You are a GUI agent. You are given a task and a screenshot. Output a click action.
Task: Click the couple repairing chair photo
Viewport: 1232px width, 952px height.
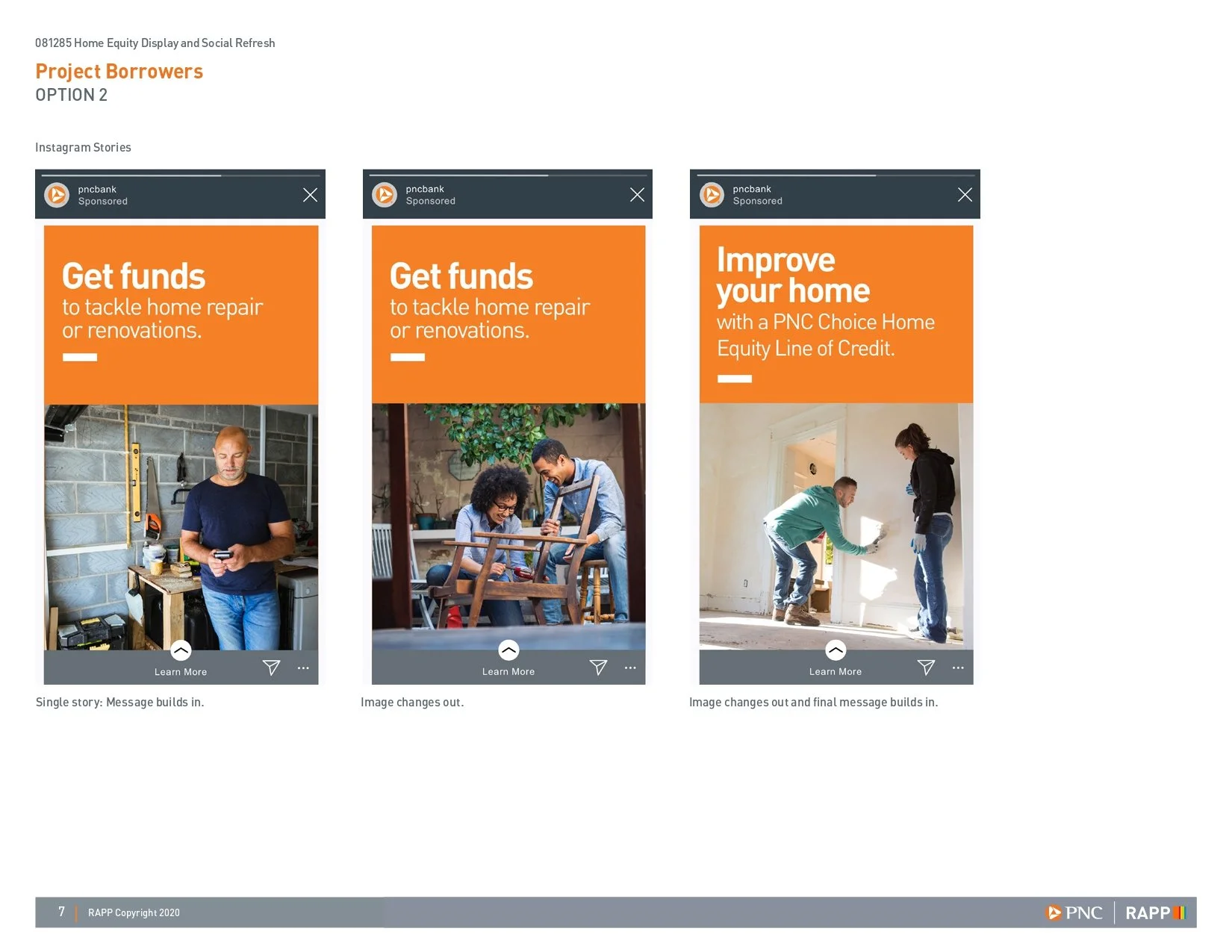coord(508,527)
